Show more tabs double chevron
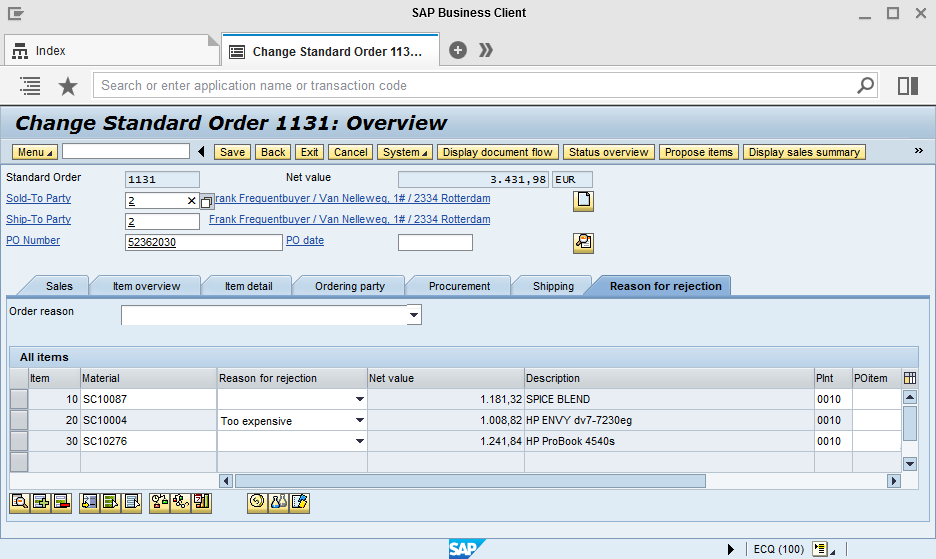Image resolution: width=936 pixels, height=559 pixels. [x=486, y=50]
